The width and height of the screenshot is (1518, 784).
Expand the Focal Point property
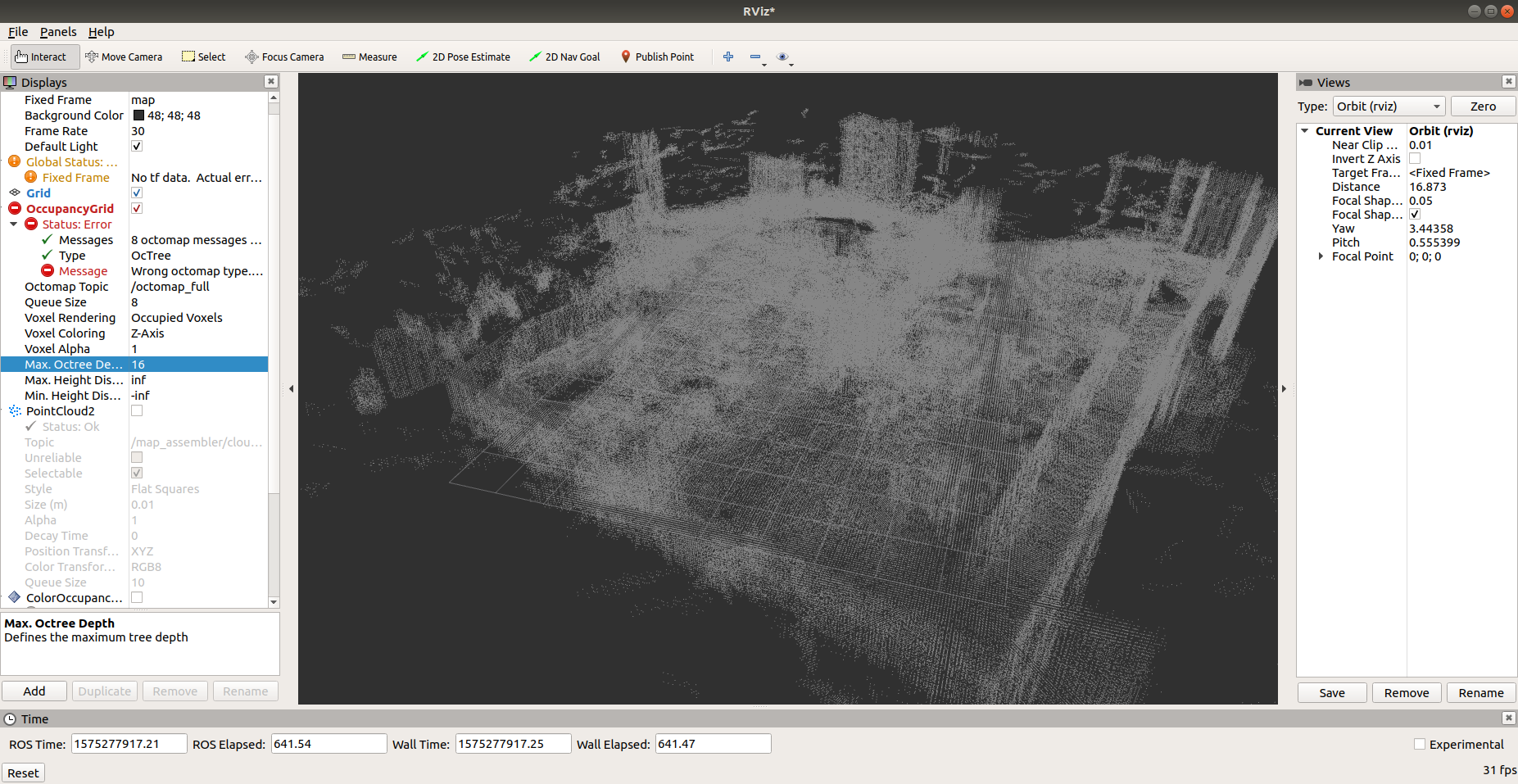[x=1321, y=256]
